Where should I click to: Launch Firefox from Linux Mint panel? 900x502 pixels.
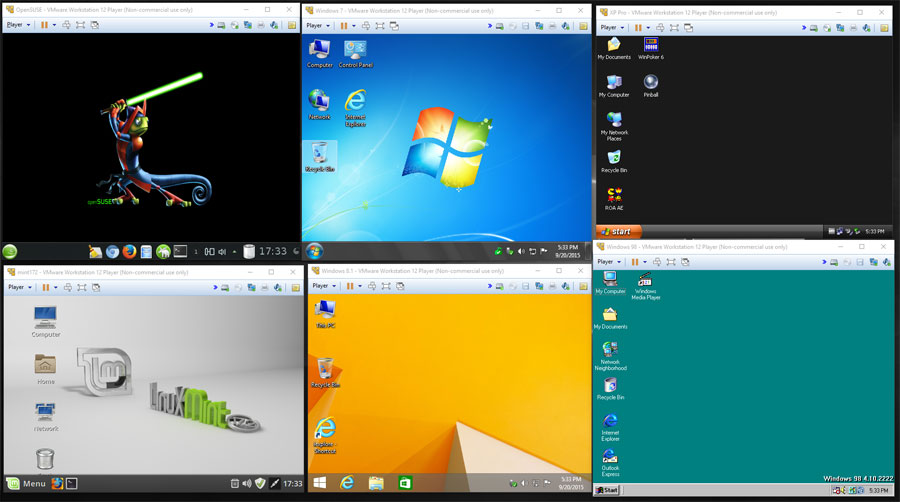coord(57,484)
